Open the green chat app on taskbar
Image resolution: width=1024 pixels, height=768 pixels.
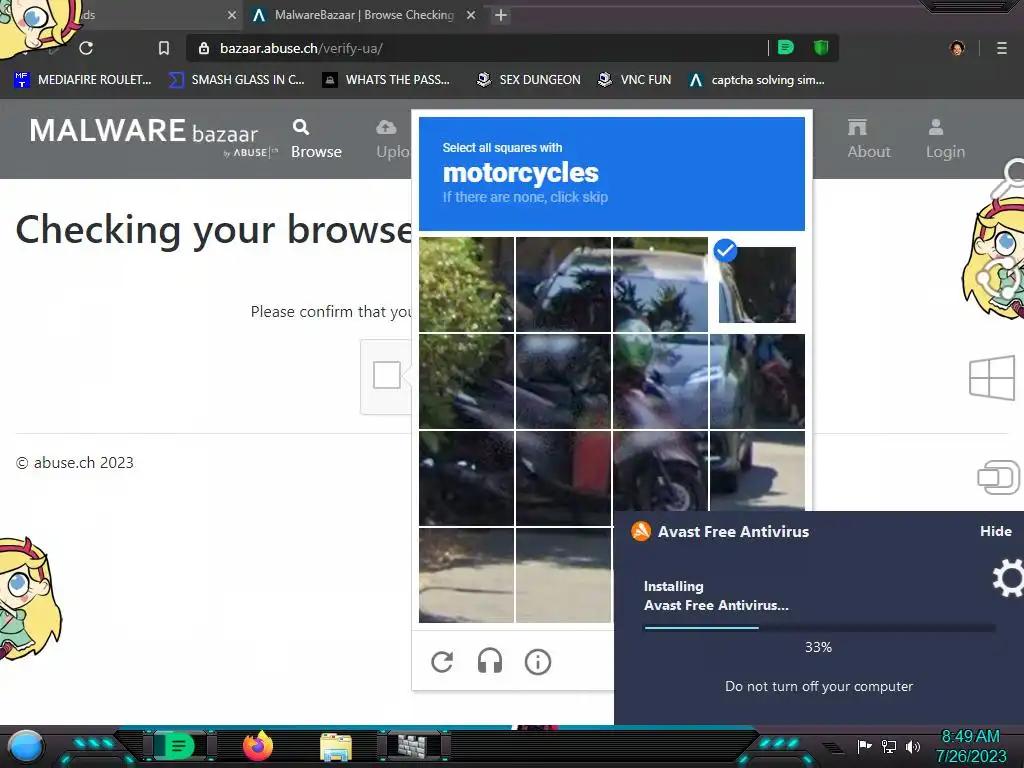179,746
